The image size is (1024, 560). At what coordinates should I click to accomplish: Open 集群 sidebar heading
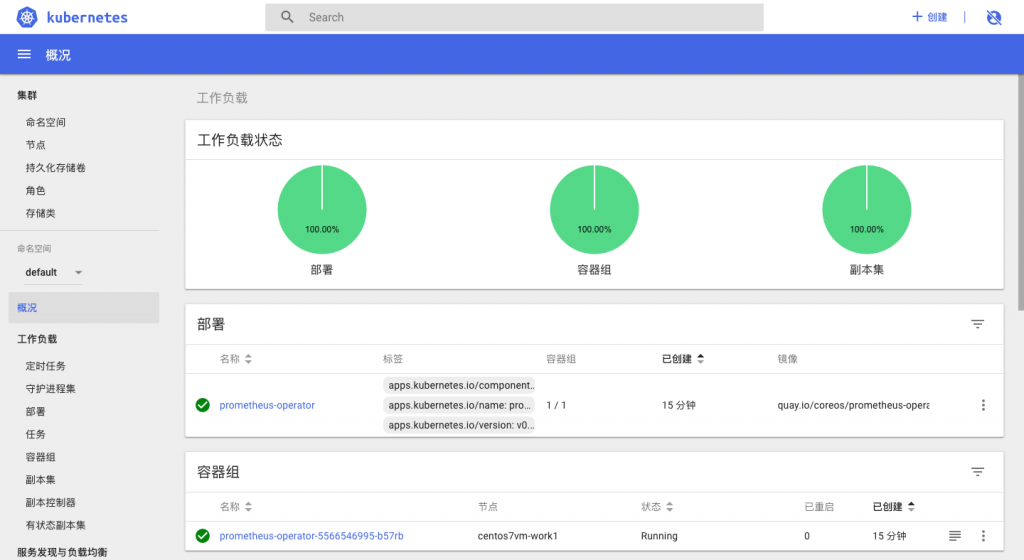27,95
